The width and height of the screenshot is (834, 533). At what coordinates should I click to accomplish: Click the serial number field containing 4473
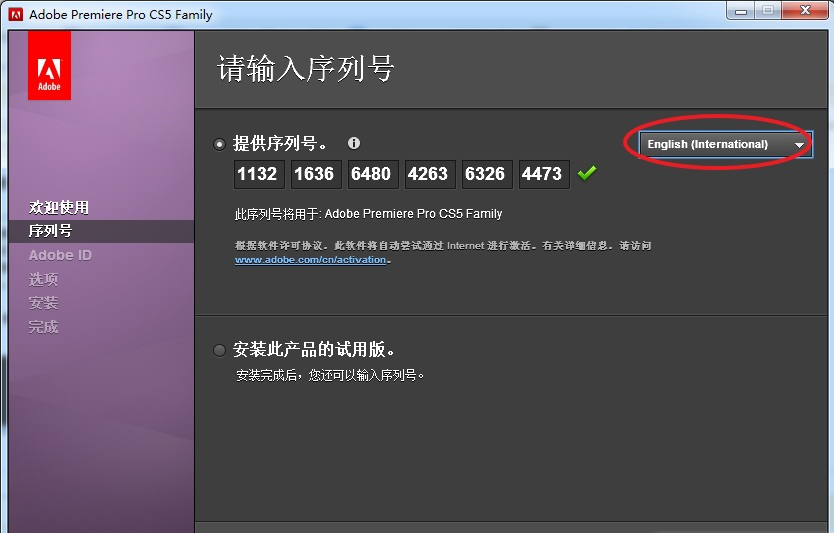544,174
